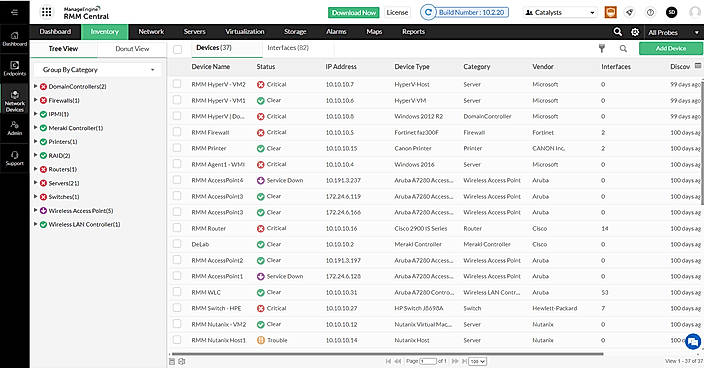Toggle the select-all devices checkbox
Image resolution: width=704 pixels, height=368 pixels.
[x=178, y=49]
